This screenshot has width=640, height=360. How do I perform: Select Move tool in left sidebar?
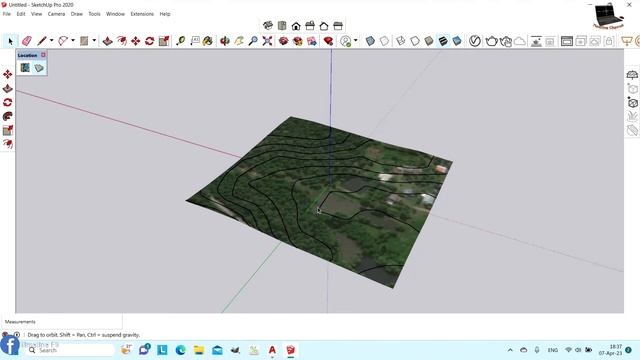[x=7, y=74]
